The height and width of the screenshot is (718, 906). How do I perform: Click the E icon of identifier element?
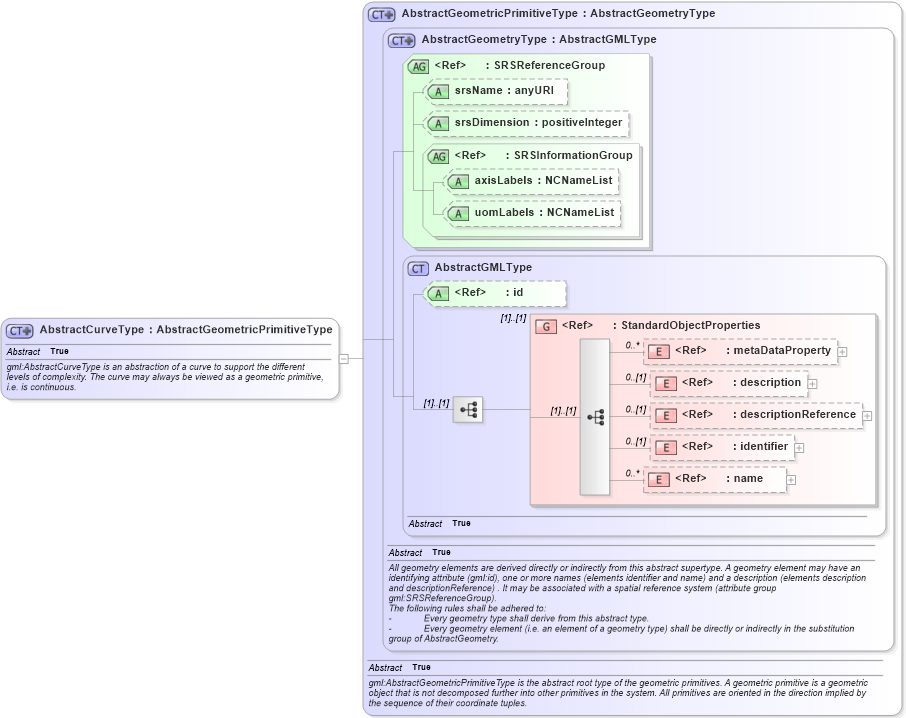[x=666, y=448]
